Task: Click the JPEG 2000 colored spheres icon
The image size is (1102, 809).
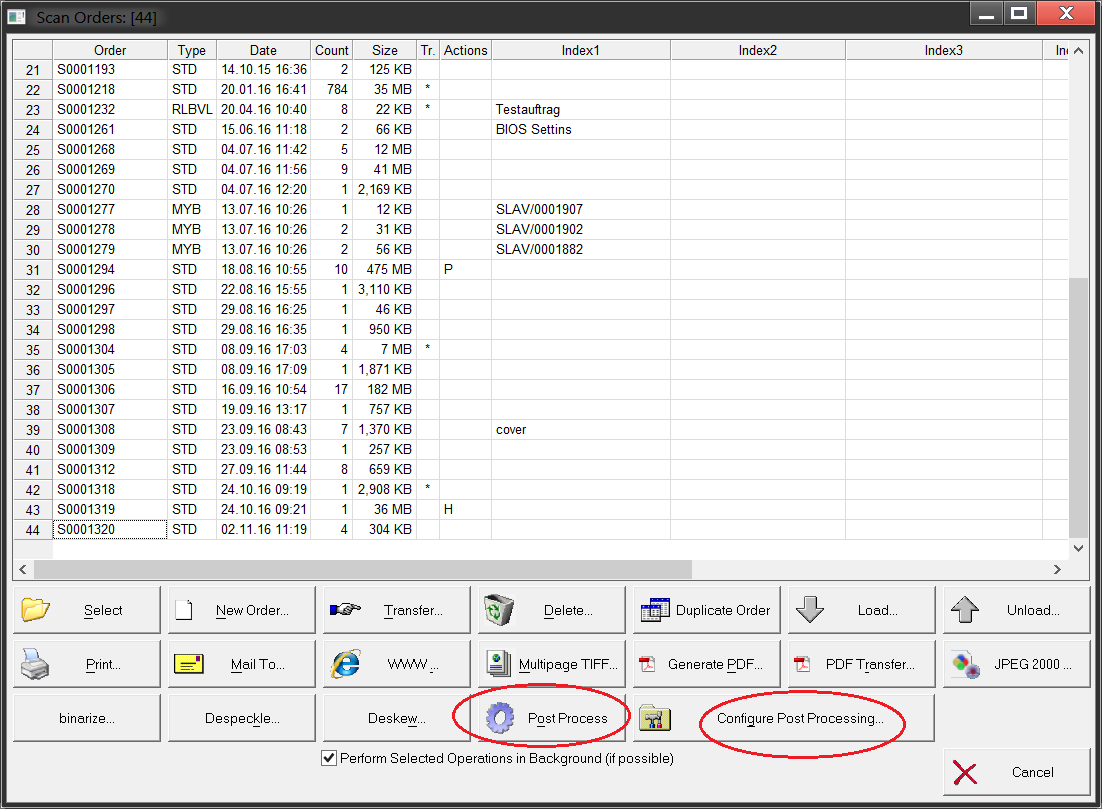Action: coord(966,664)
